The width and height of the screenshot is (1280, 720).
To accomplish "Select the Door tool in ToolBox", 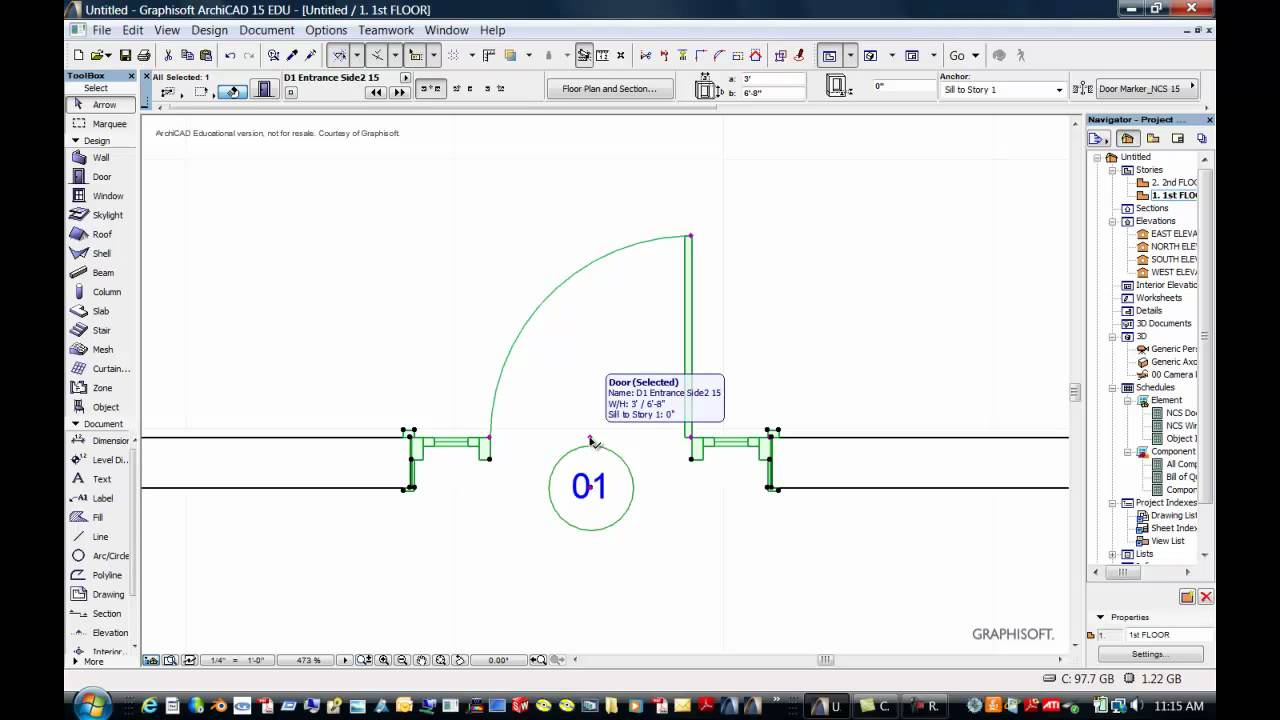I will (101, 177).
